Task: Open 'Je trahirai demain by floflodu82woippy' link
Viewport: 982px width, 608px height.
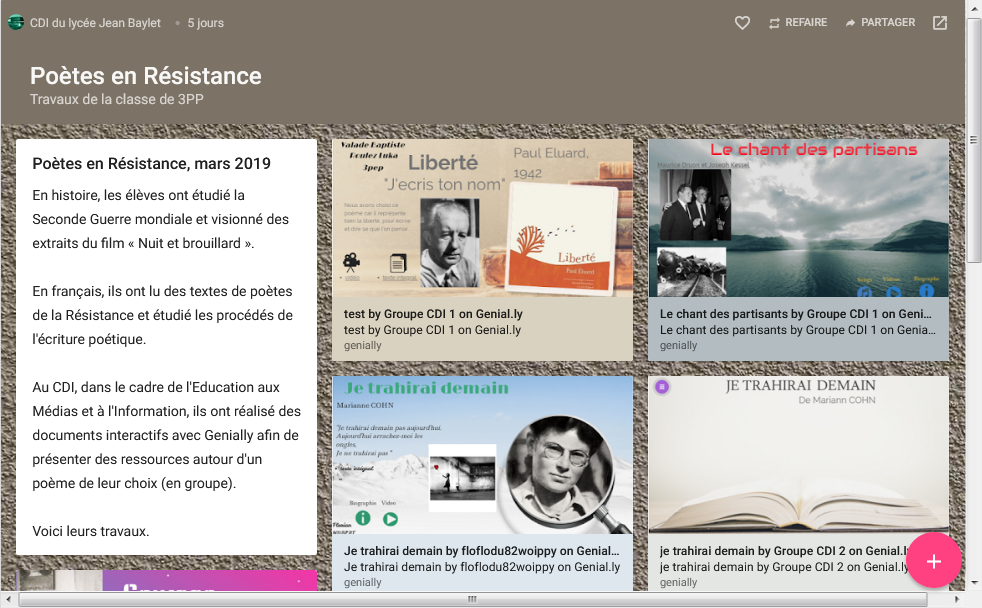Action: (x=480, y=551)
